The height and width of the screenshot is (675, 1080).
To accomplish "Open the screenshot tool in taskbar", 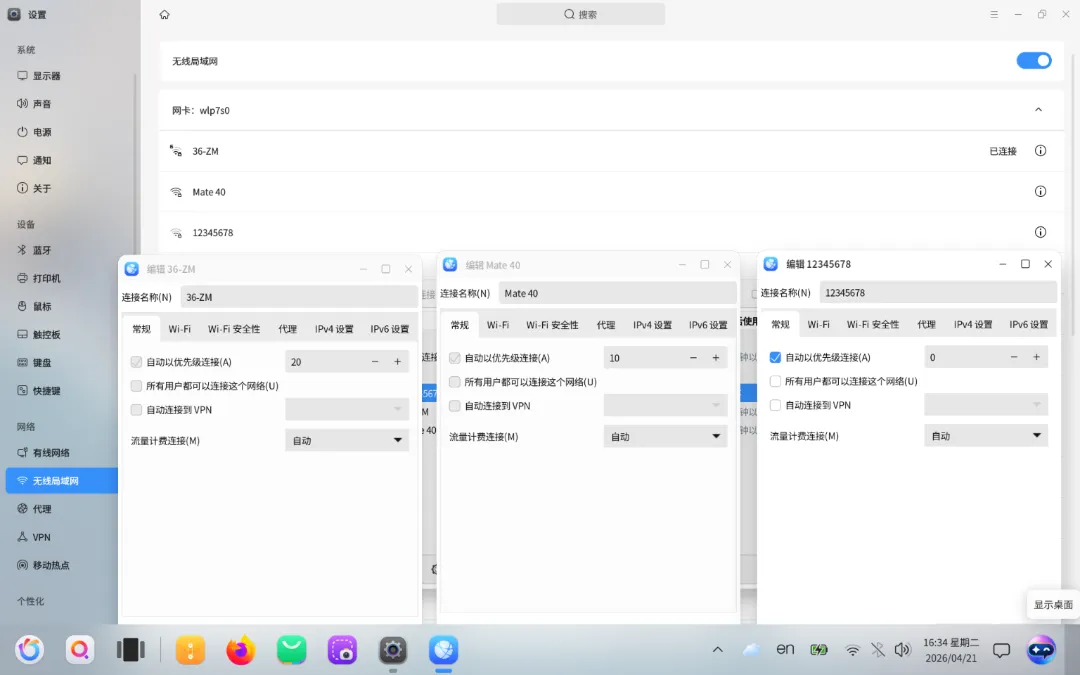I will tap(342, 650).
